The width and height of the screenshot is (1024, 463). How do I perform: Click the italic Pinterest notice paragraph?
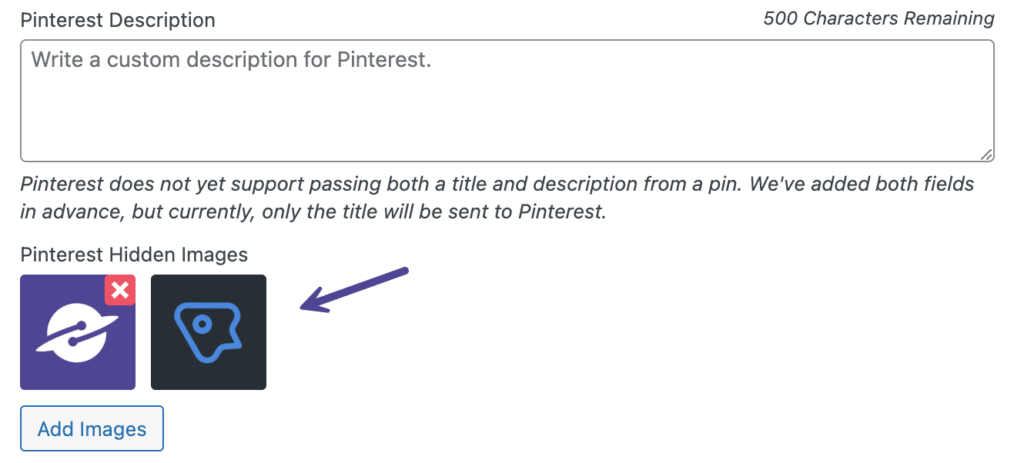tap(498, 199)
